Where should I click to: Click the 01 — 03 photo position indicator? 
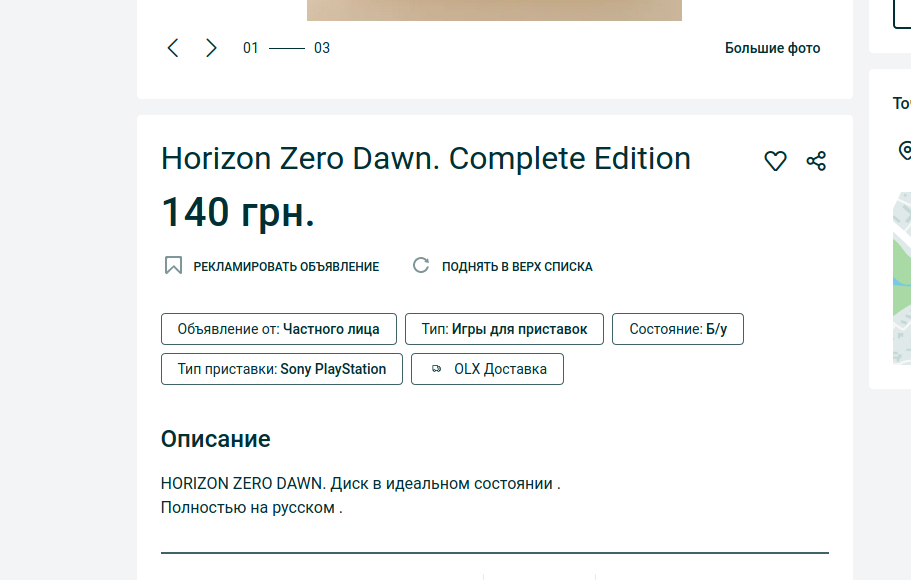286,48
